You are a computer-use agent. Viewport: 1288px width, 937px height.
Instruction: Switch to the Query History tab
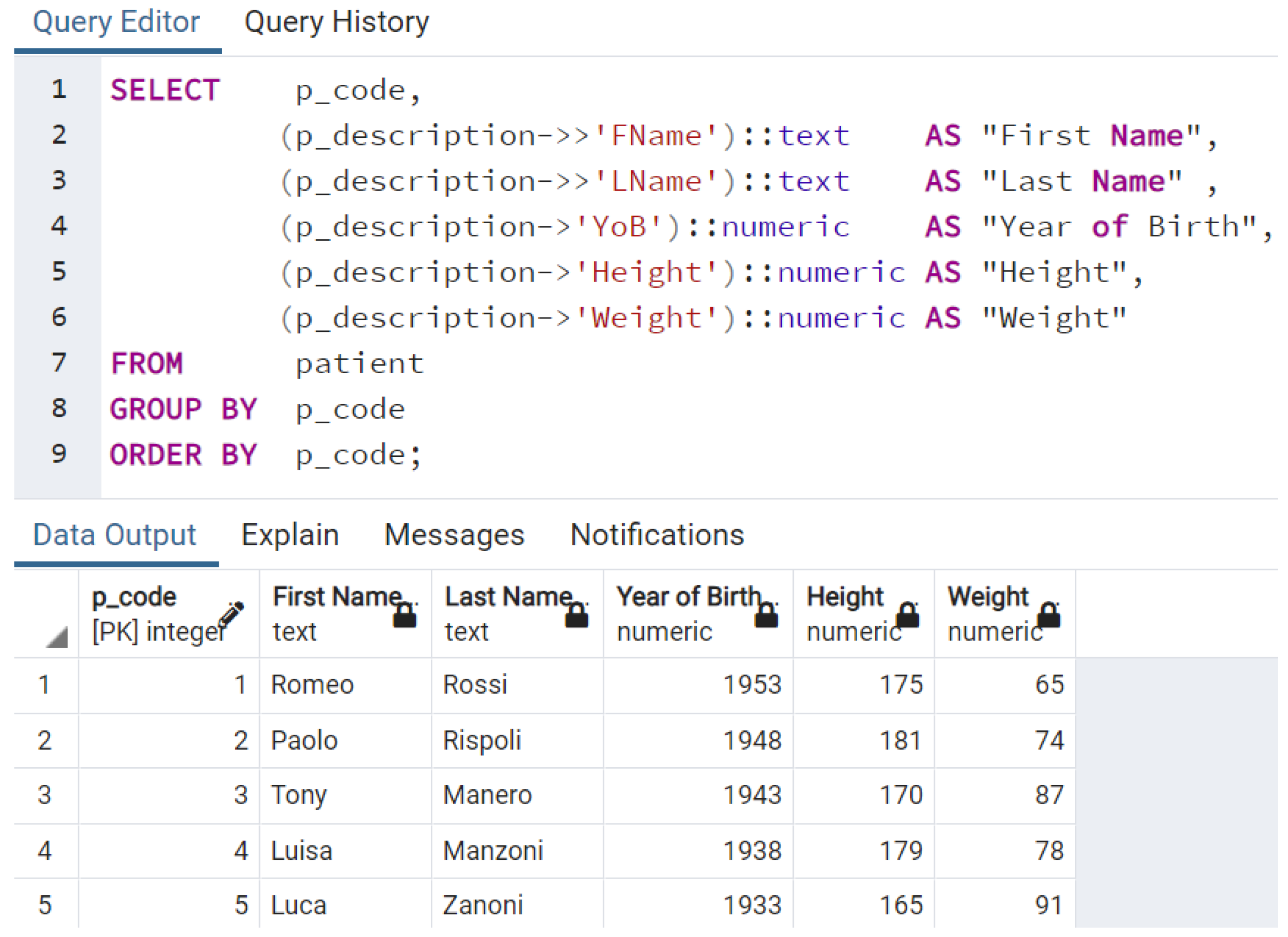click(337, 23)
